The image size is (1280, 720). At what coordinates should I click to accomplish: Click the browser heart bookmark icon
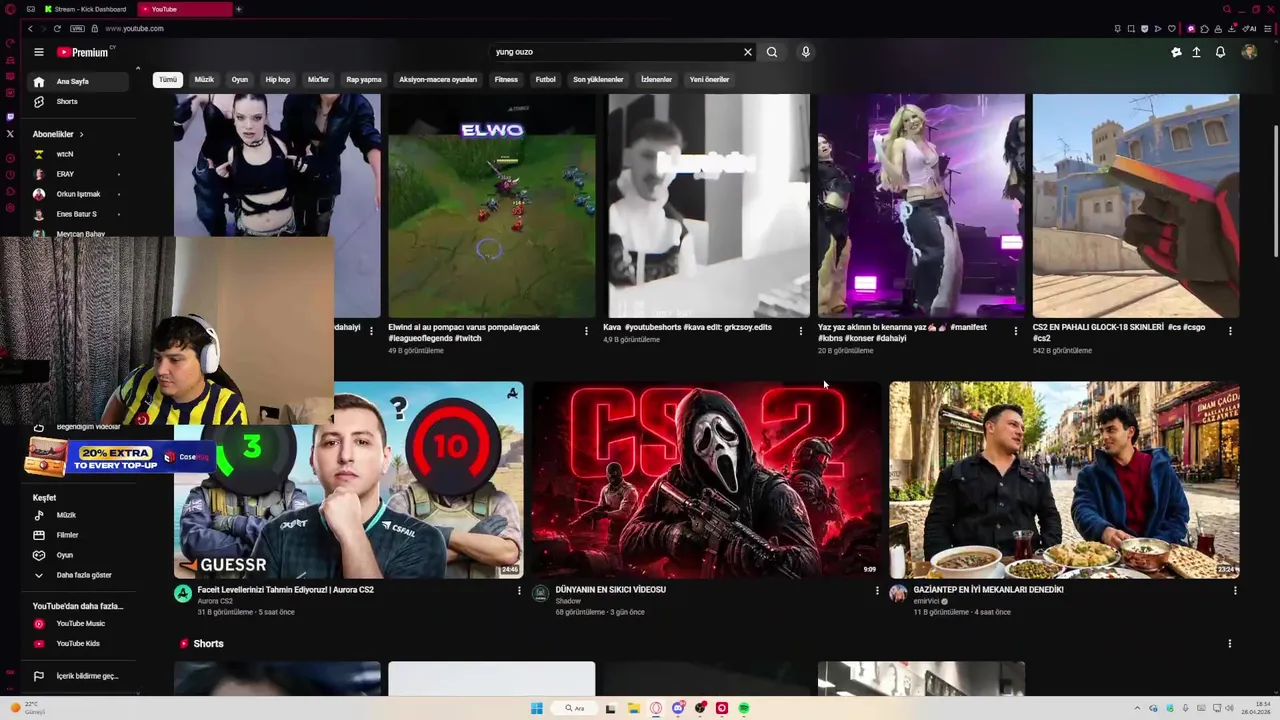pyautogui.click(x=1171, y=29)
